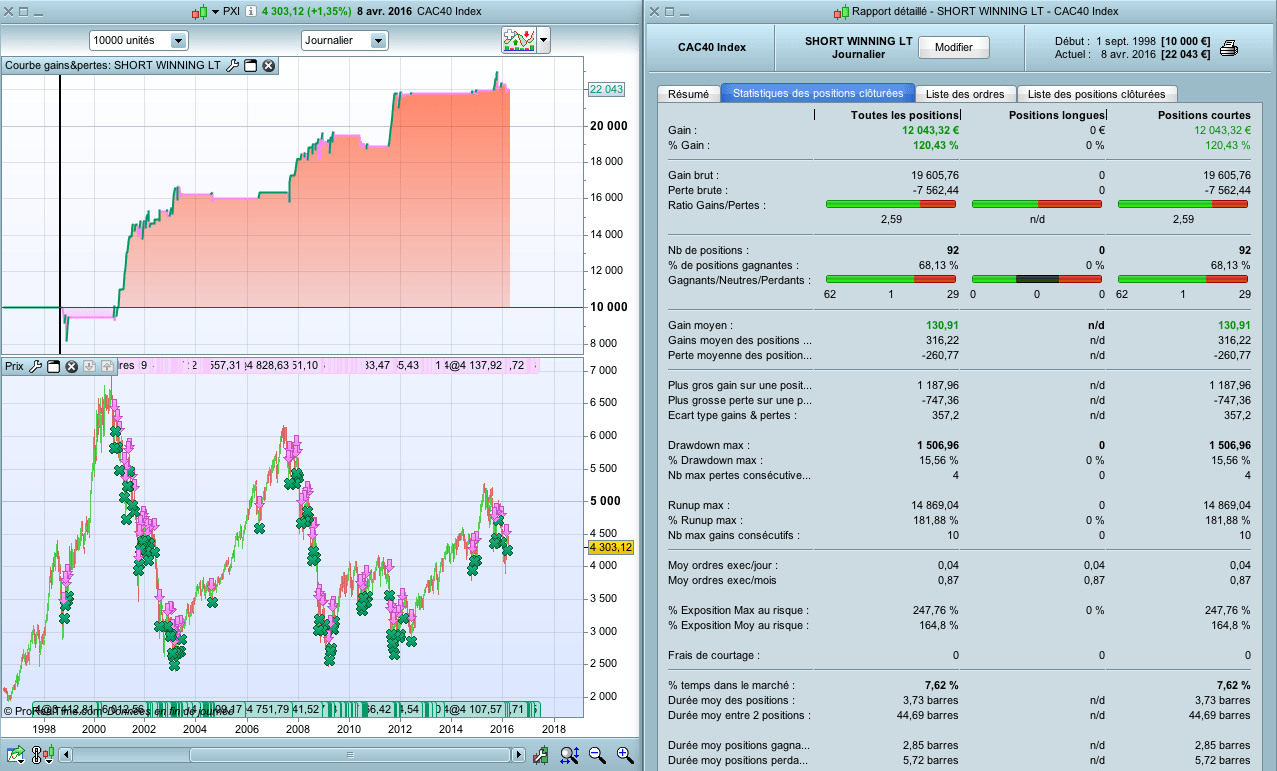1277x771 pixels.
Task: Activate the zoom-to-fit magnifier icon
Action: [569, 755]
